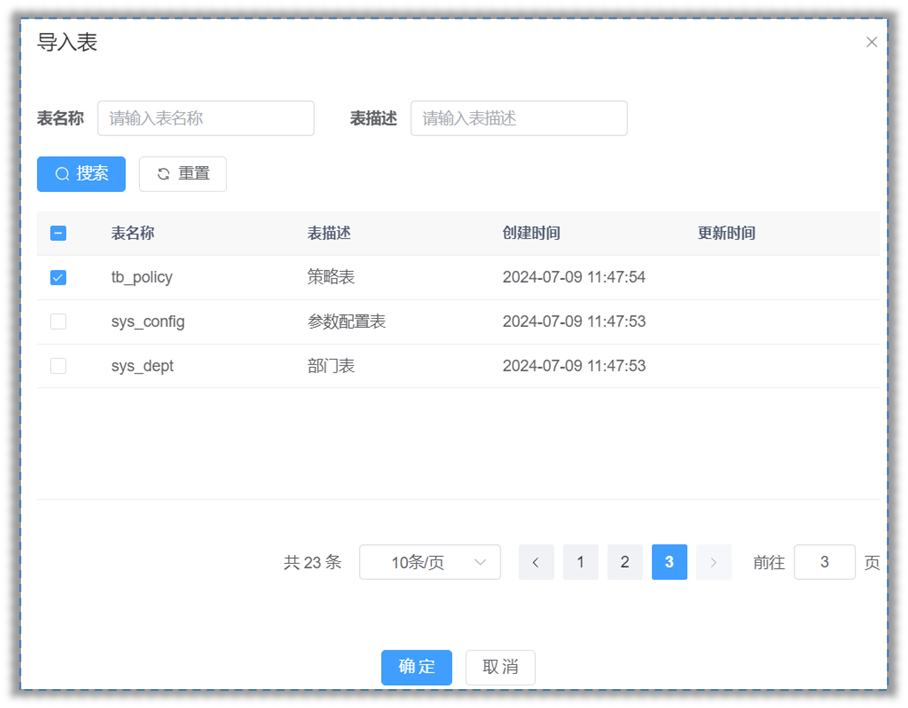Go to page 1
The height and width of the screenshot is (708, 908).
580,562
